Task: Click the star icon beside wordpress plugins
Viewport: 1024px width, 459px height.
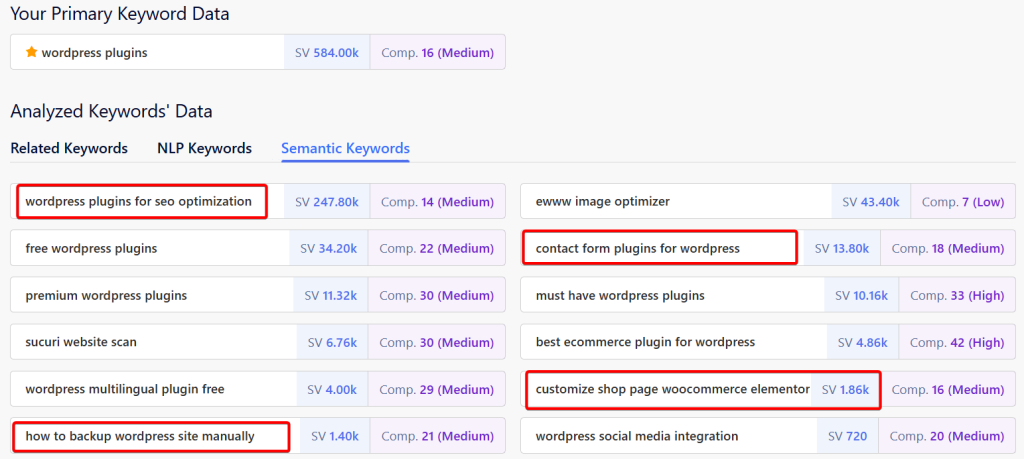Action: pyautogui.click(x=31, y=53)
